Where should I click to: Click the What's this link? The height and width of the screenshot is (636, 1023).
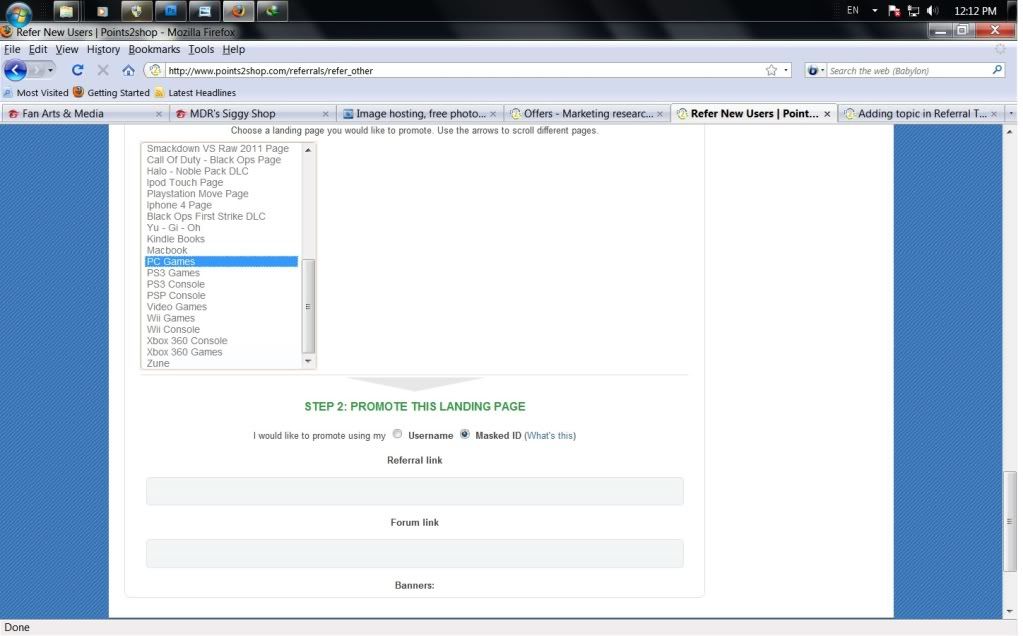point(550,436)
